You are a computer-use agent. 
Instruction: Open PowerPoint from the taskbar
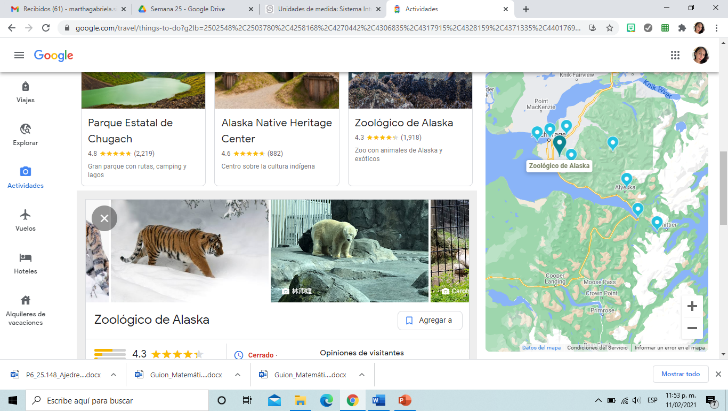tap(405, 400)
